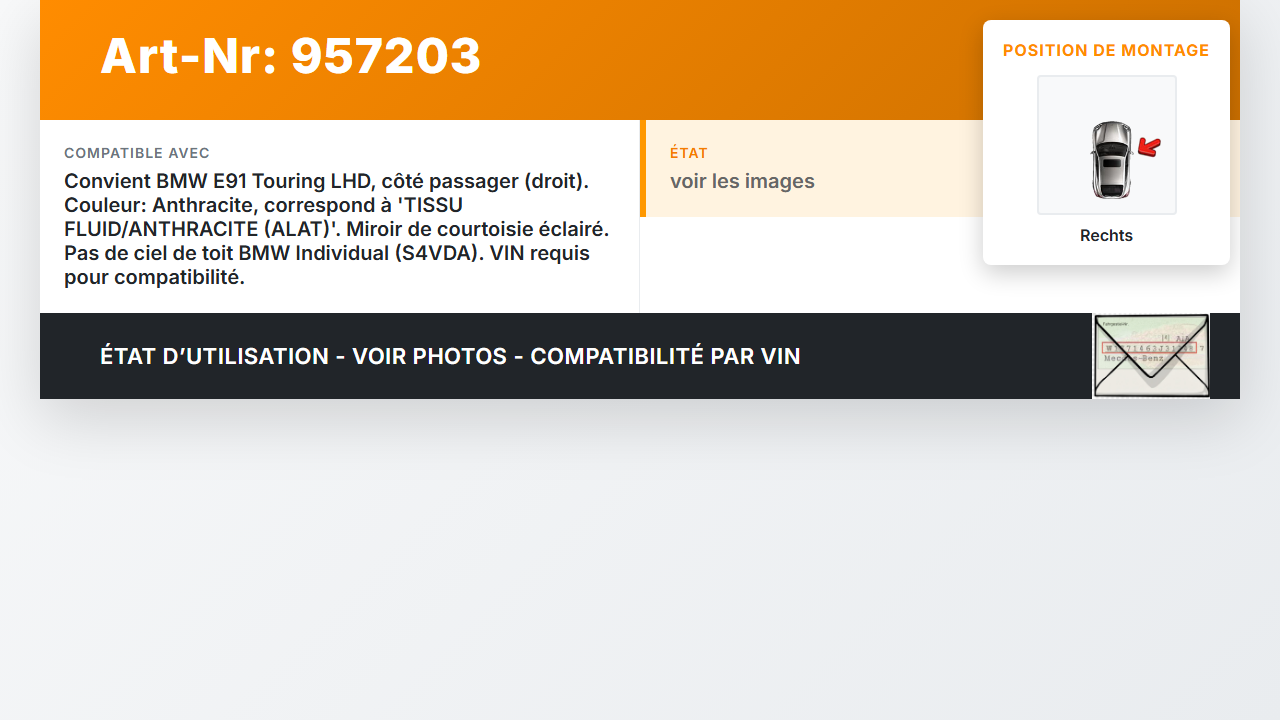The image size is (1280, 720).
Task: Click the ÉTAT label
Action: pos(689,153)
